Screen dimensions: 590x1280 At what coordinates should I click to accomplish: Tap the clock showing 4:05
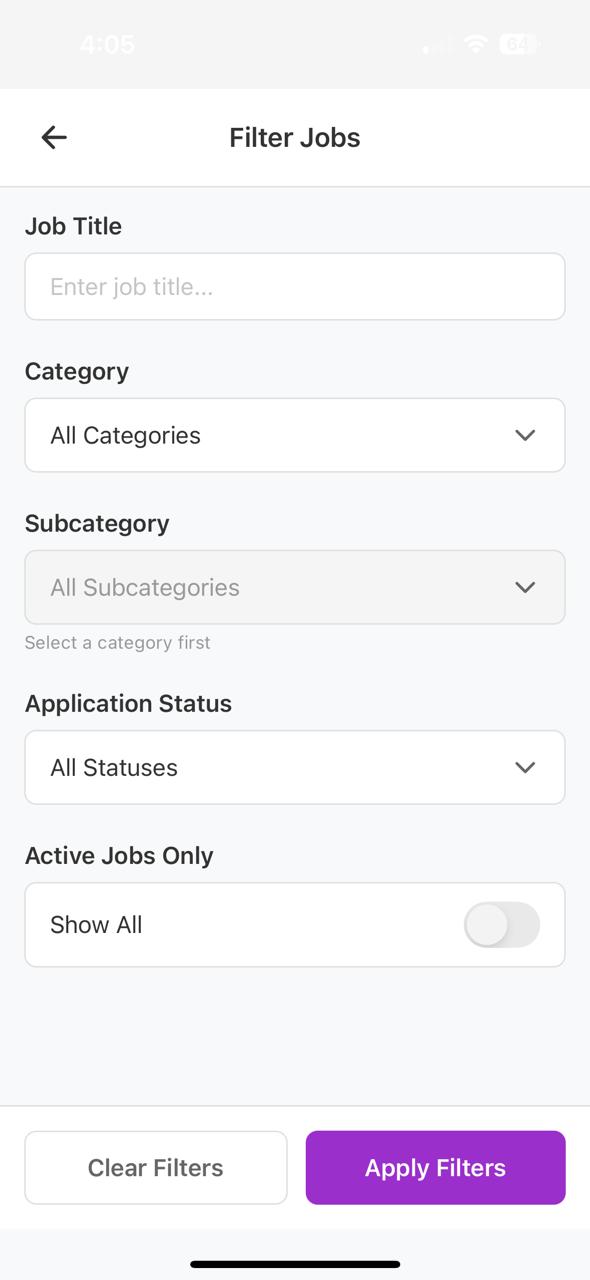tap(107, 44)
